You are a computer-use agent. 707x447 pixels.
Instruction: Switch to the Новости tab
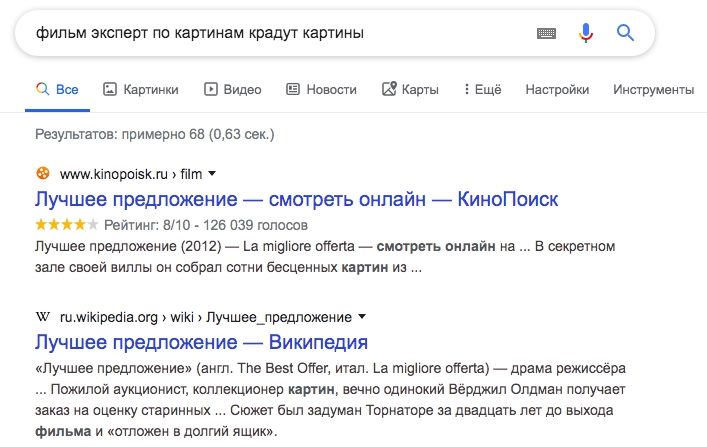[321, 89]
